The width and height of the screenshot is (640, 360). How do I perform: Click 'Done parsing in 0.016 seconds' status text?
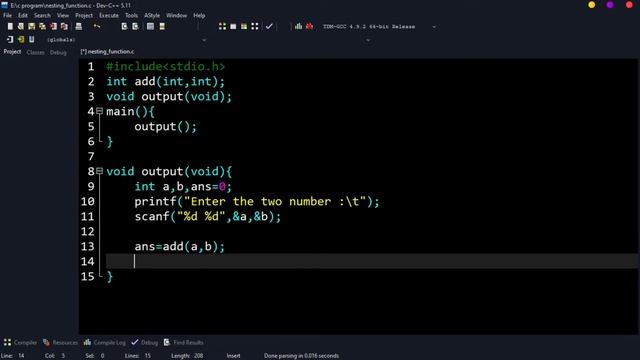click(x=301, y=356)
